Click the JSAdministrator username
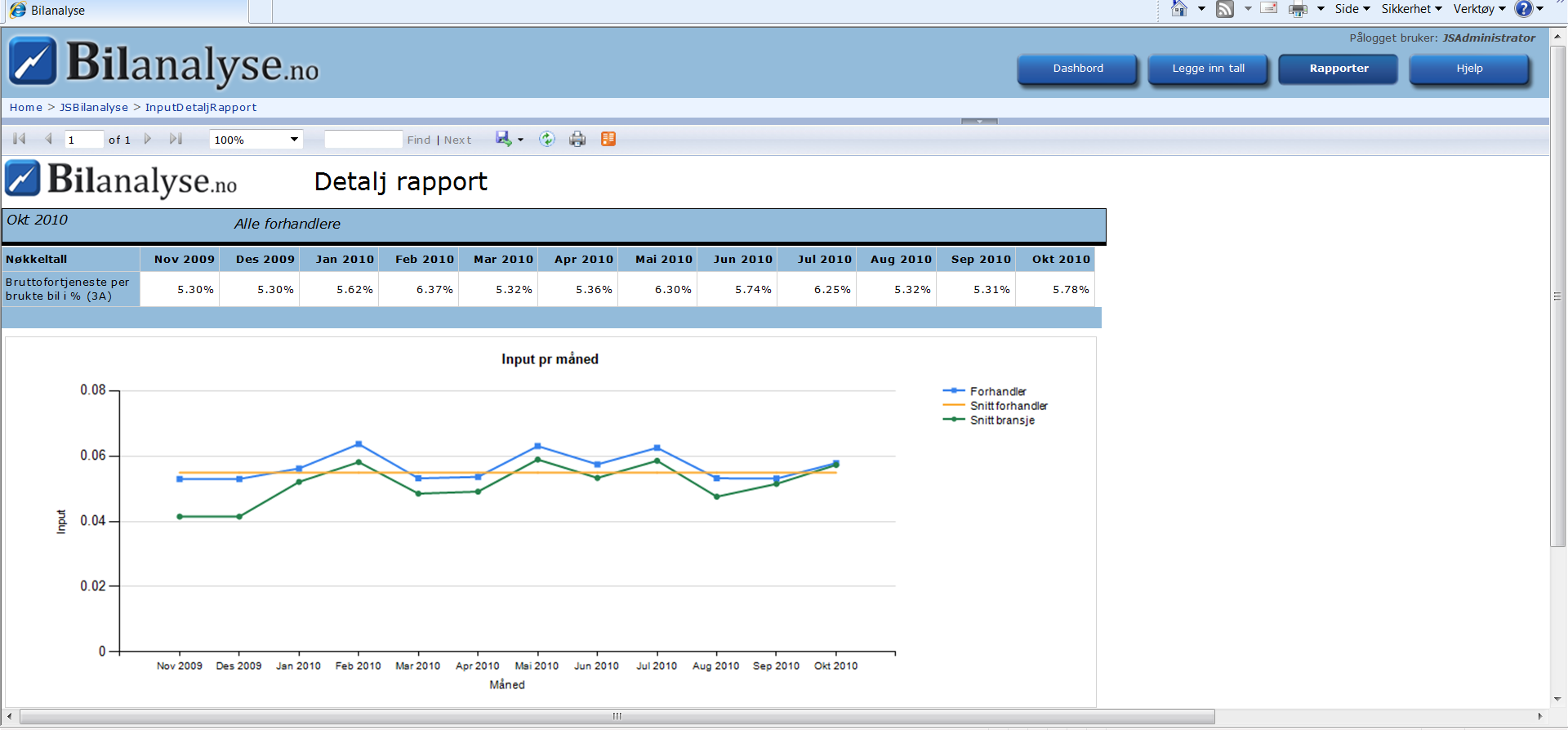The image size is (1568, 730). pyautogui.click(x=1489, y=38)
